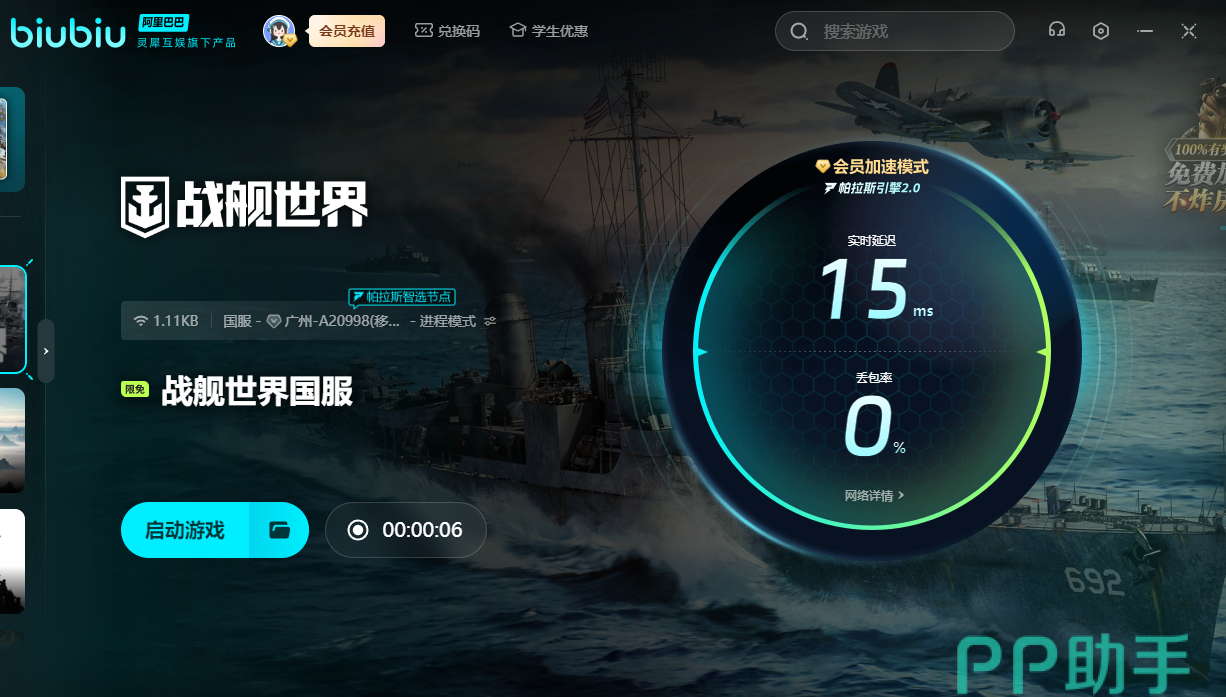The image size is (1226, 697).
Task: Click the 启动游戏 launch button
Action: [185, 530]
